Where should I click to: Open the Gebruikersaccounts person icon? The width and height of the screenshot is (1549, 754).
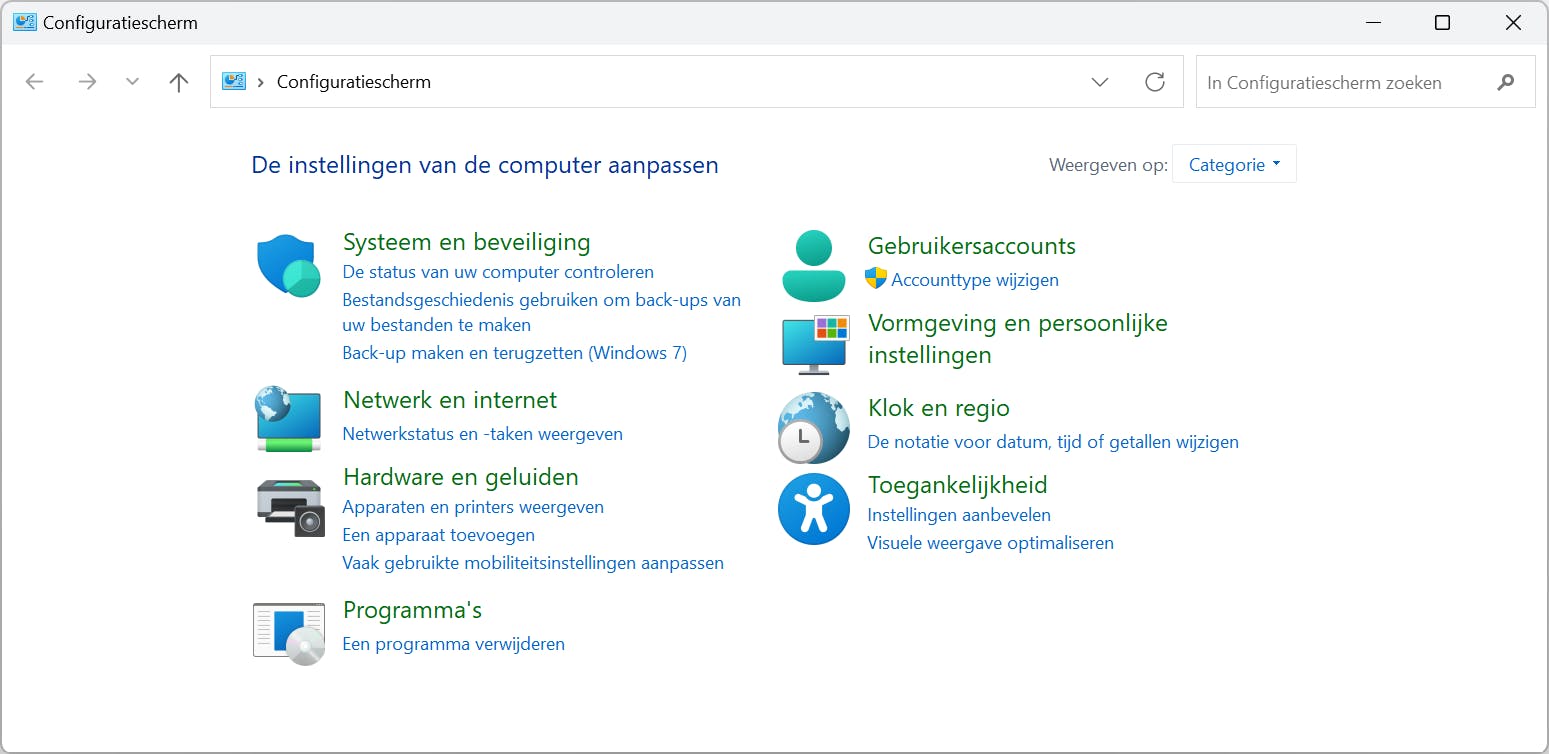[x=814, y=266]
